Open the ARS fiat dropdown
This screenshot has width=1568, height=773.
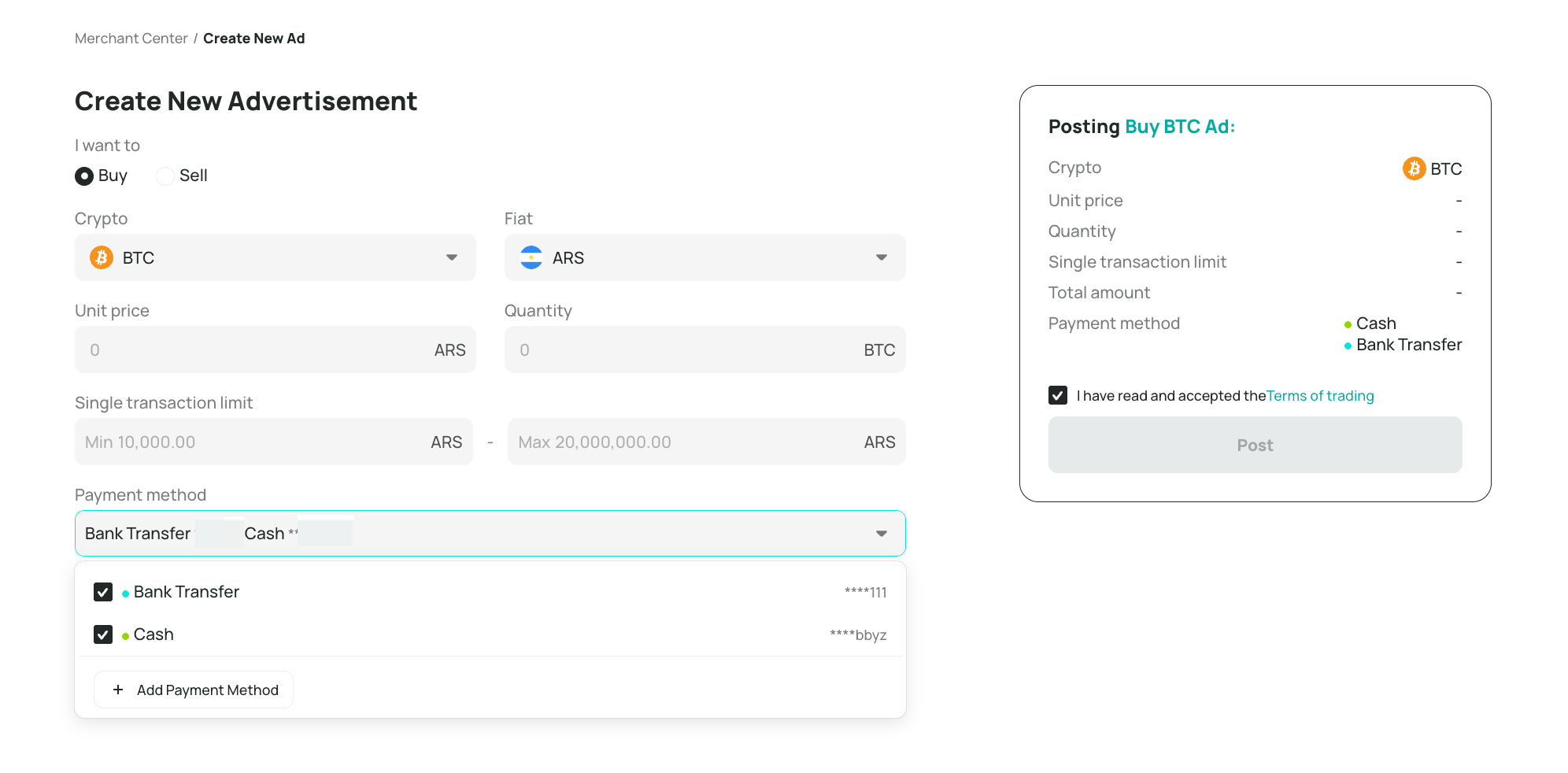[705, 257]
